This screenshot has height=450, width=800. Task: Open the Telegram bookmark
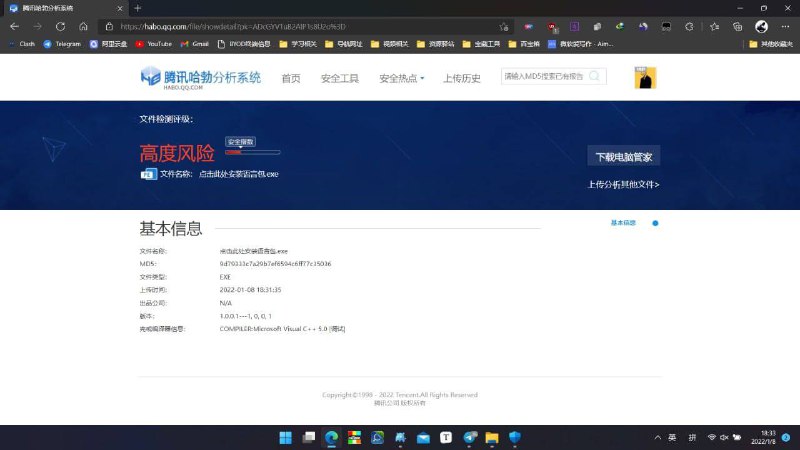62,44
